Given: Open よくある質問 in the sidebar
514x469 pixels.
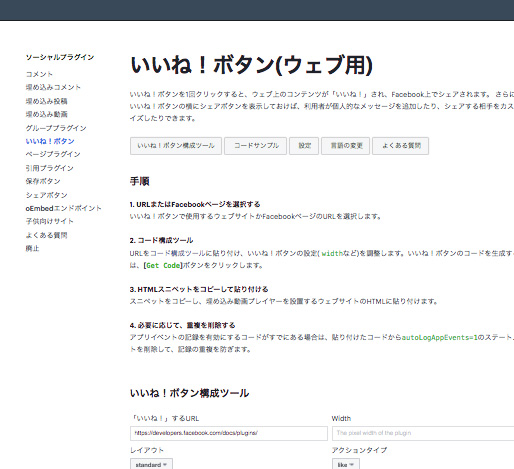Looking at the screenshot, I should [46, 235].
